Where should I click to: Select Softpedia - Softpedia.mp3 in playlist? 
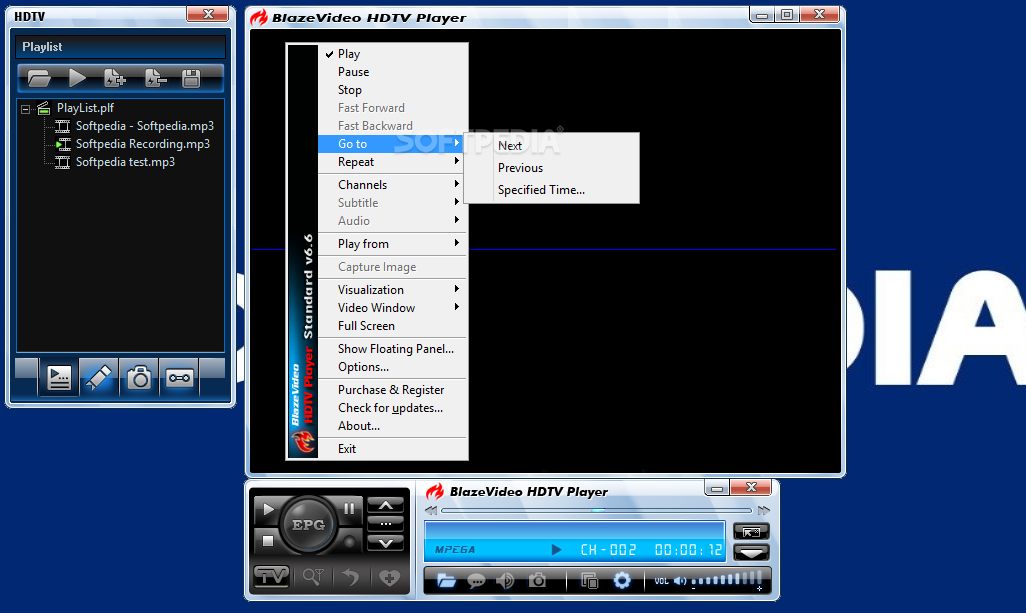tap(145, 126)
